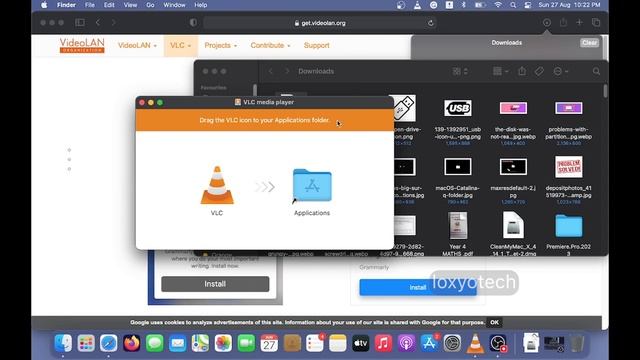
Task: Open the Window menu
Action: [x=174, y=5]
